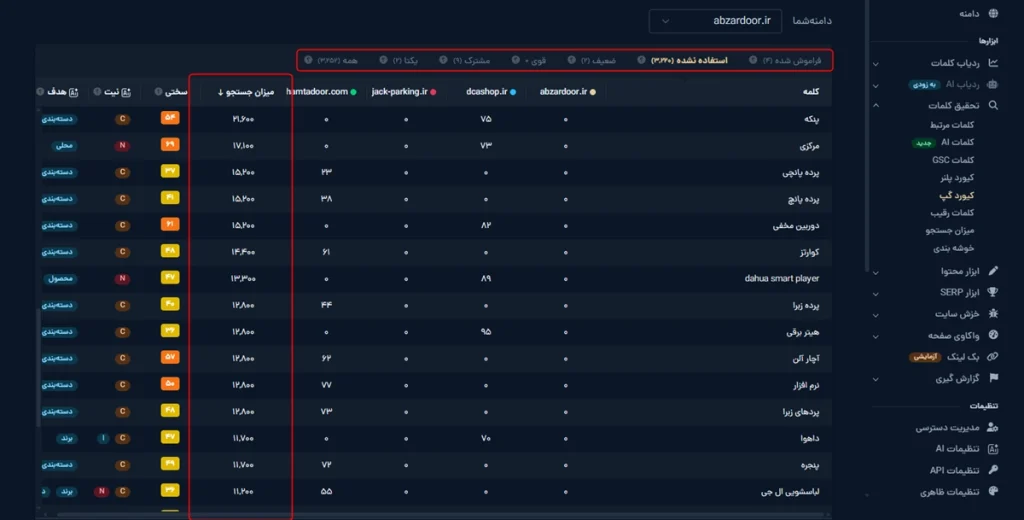
Task: Click the user icon of مدیریت دسترسی
Action: point(993,427)
